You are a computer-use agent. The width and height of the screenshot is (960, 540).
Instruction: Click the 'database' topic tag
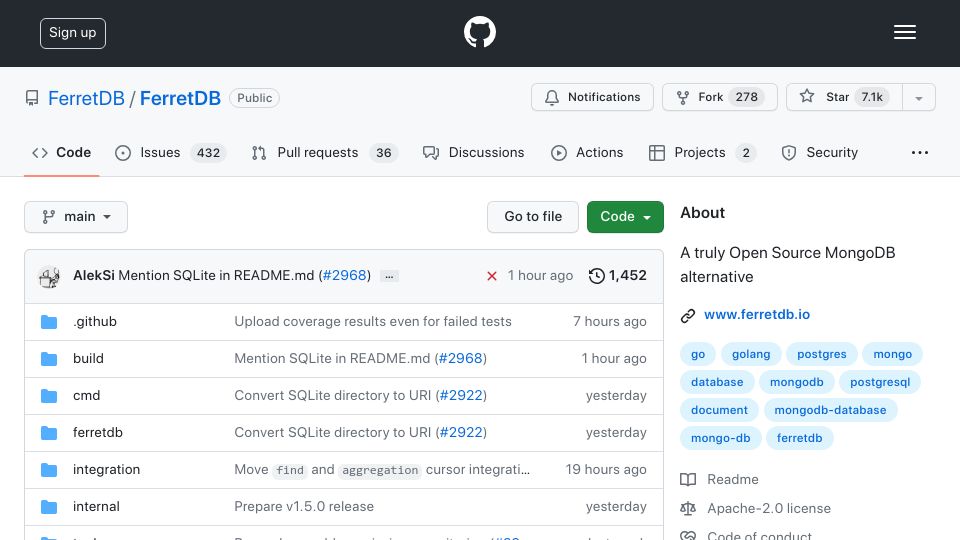click(717, 382)
